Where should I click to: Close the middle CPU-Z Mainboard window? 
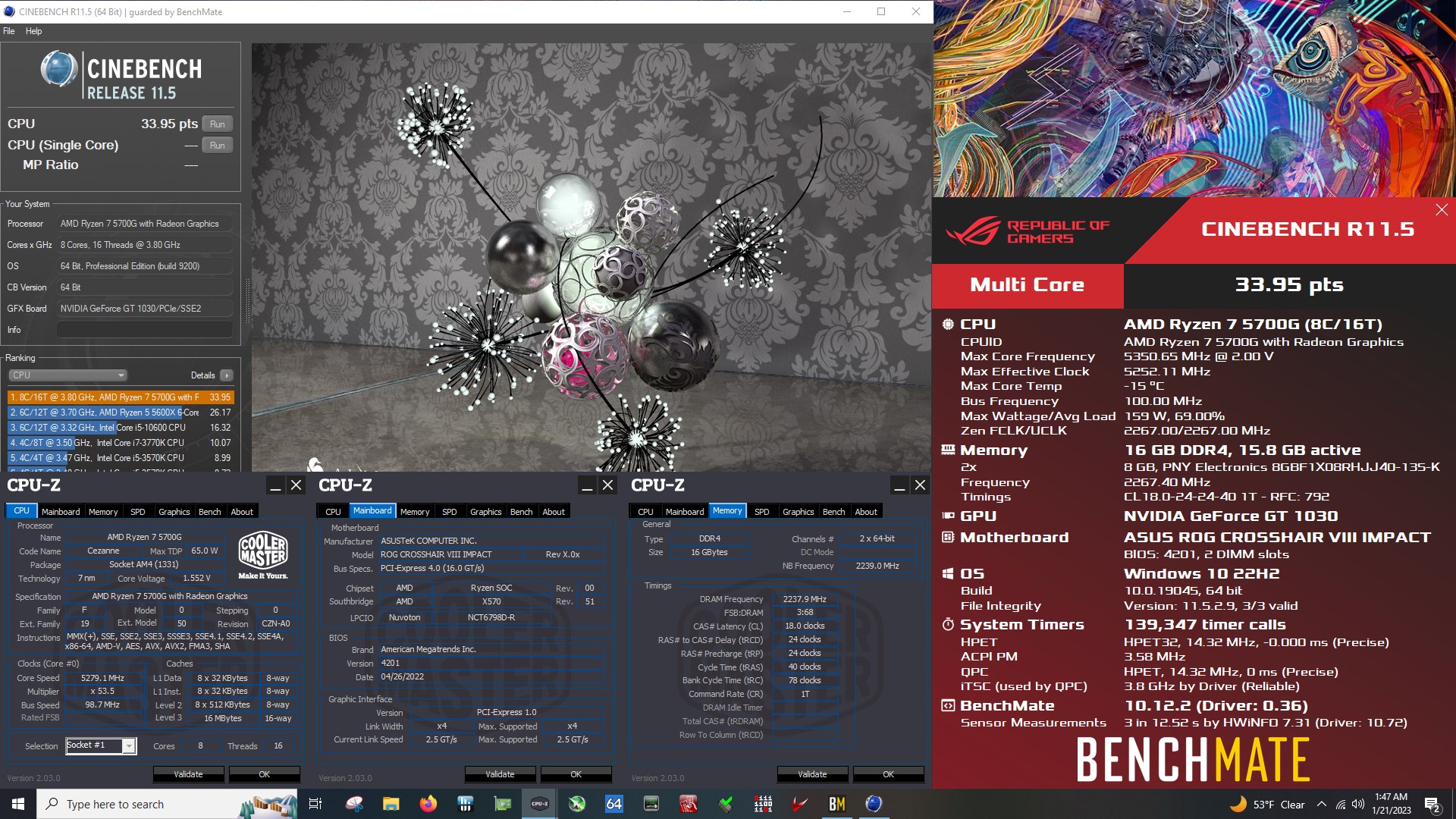pos(608,485)
